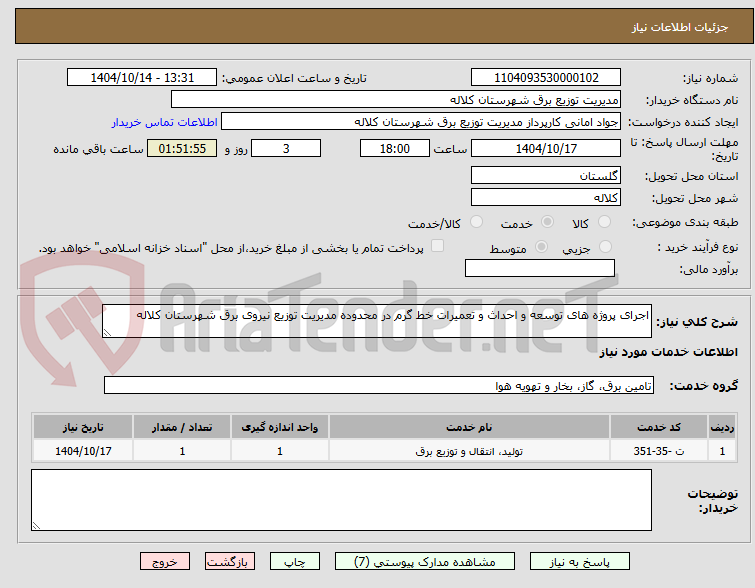Open مشاهده مدارک پیوستی (7) attachments
Screen dimensions: 755x588
click(425, 562)
